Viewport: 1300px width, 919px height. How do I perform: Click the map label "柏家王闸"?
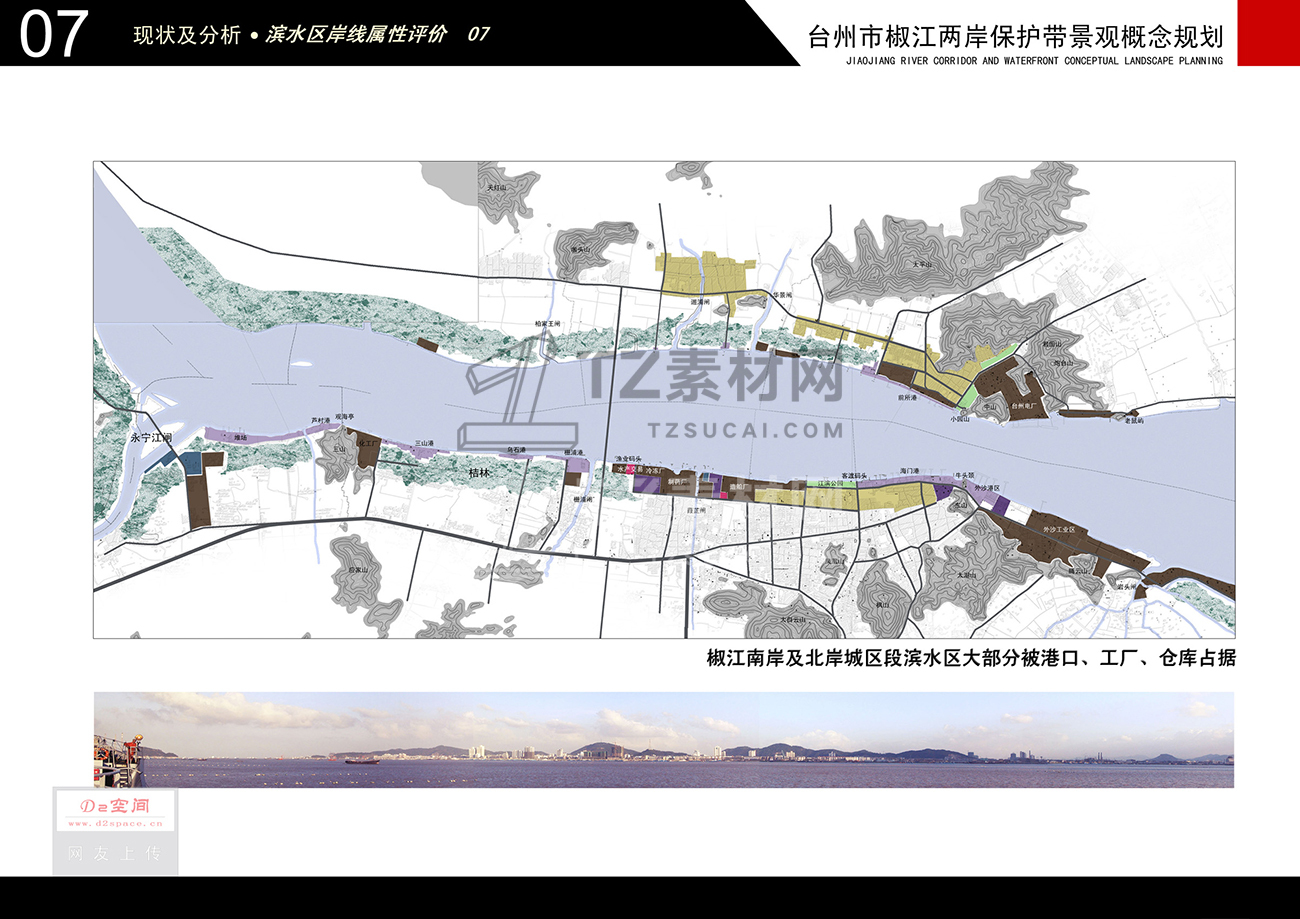click(548, 324)
